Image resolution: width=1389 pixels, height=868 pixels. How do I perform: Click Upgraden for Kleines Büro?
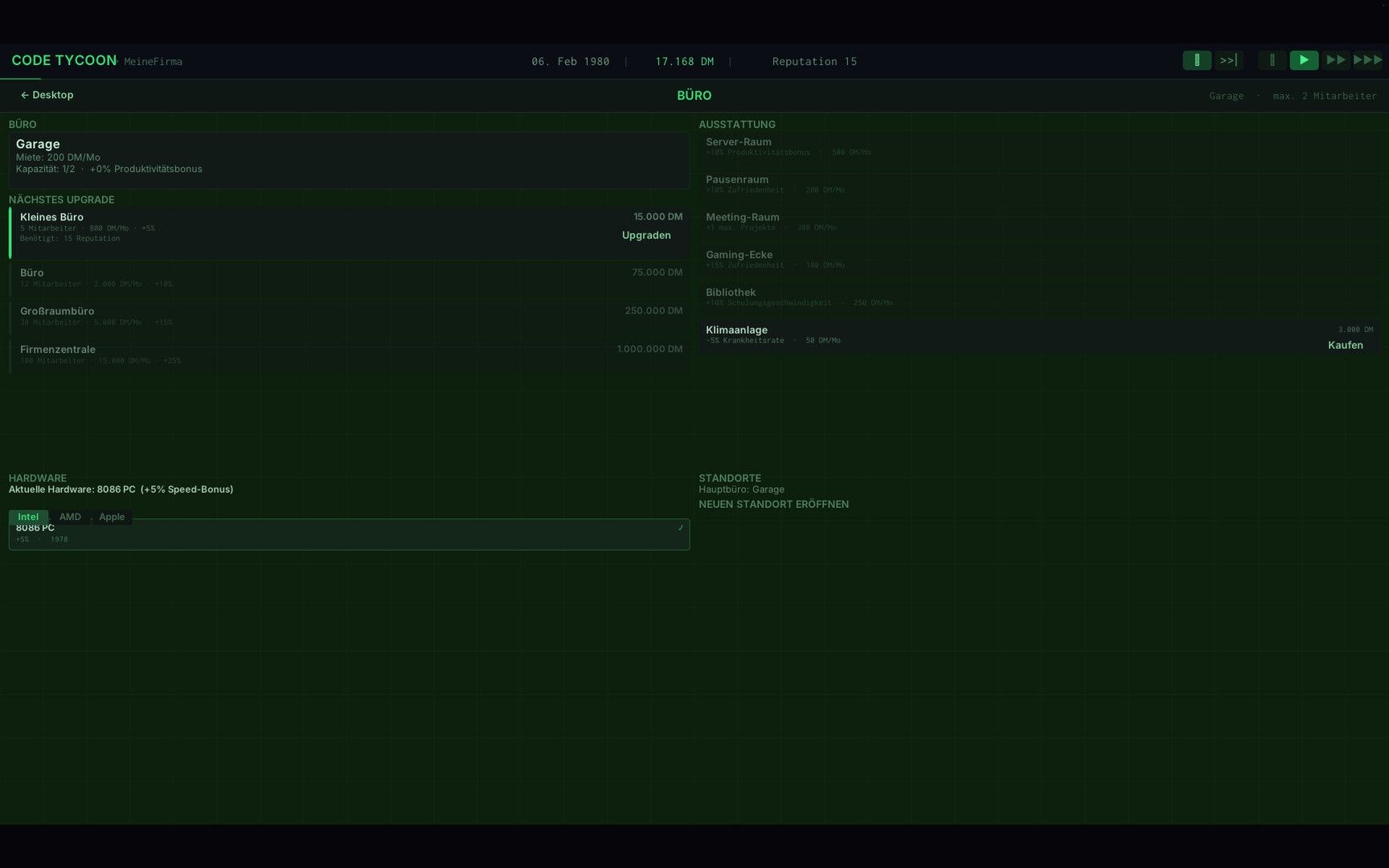click(x=646, y=235)
